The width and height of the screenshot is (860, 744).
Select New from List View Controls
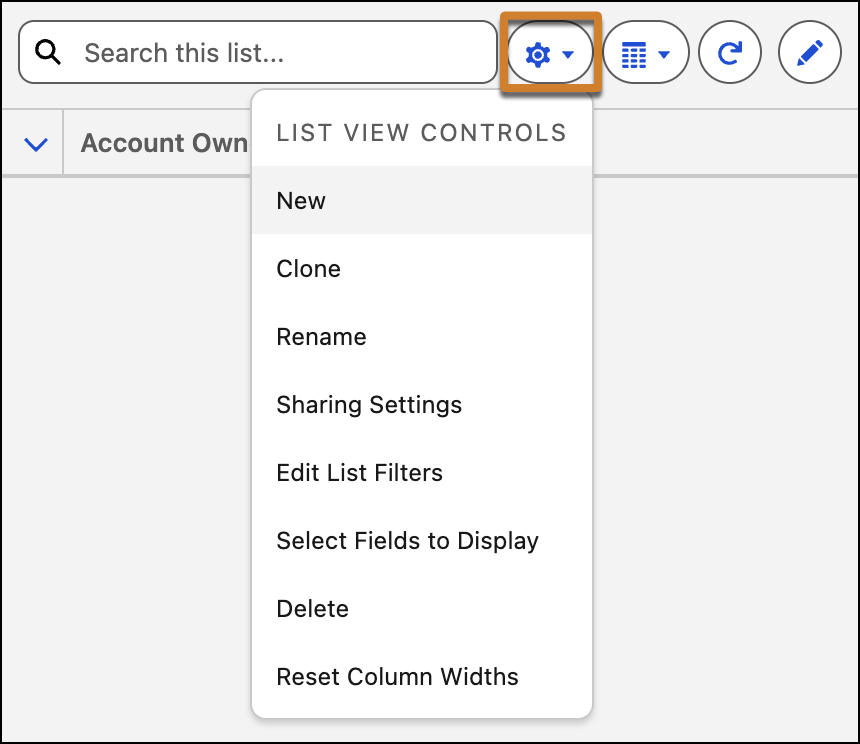tap(301, 201)
